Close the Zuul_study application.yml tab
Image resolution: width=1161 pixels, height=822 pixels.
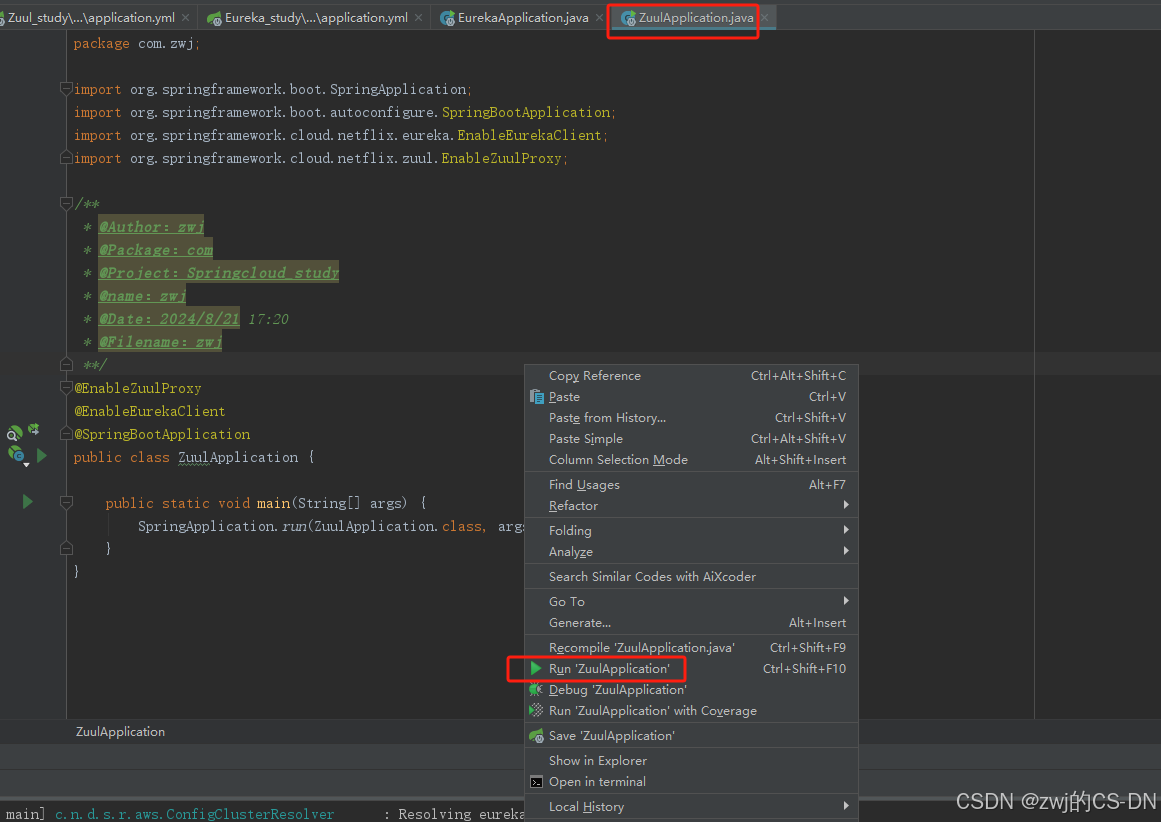[x=186, y=18]
